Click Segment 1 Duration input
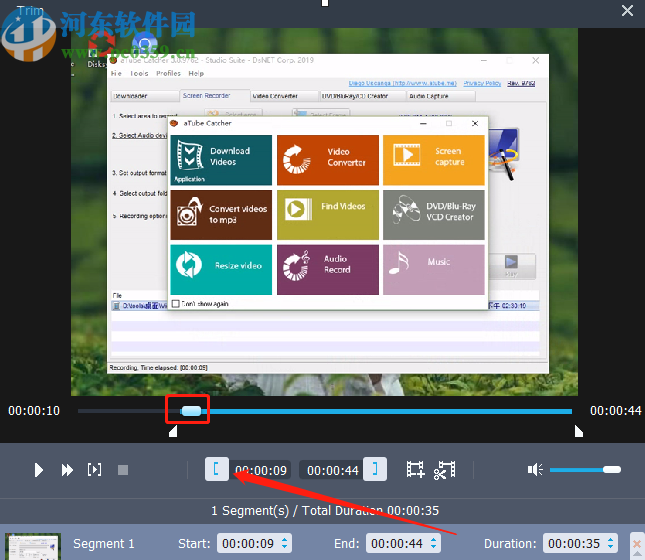Viewport: 645px width, 560px height. pyautogui.click(x=580, y=544)
